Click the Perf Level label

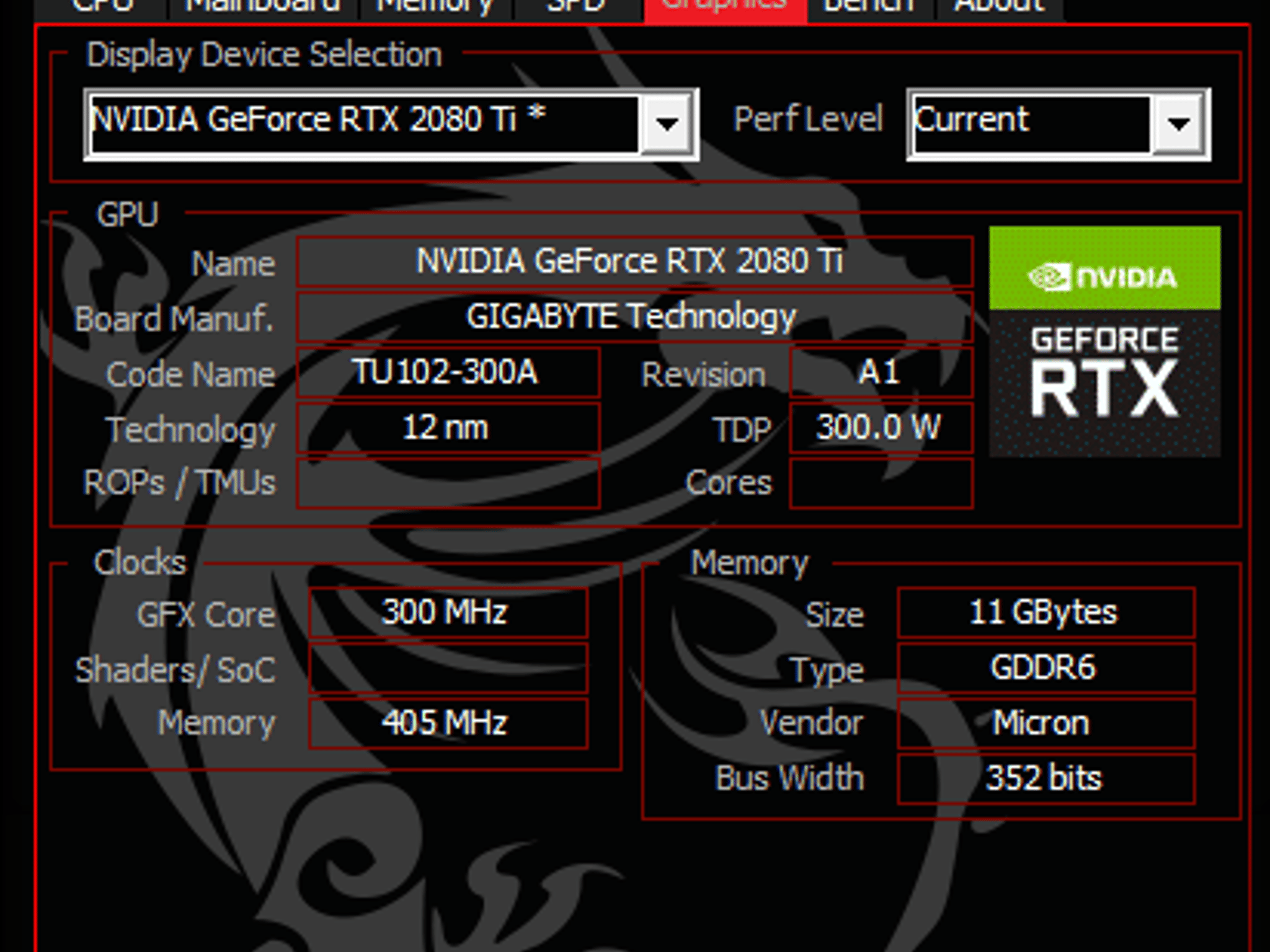(x=808, y=119)
